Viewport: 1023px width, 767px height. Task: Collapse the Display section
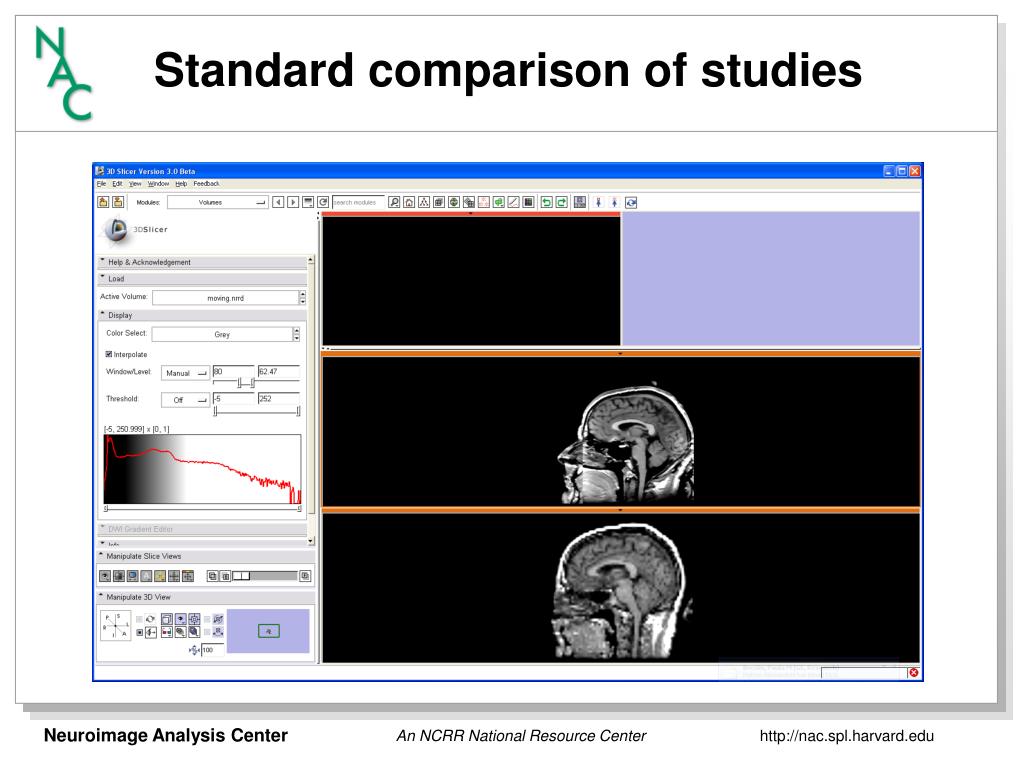click(x=202, y=315)
